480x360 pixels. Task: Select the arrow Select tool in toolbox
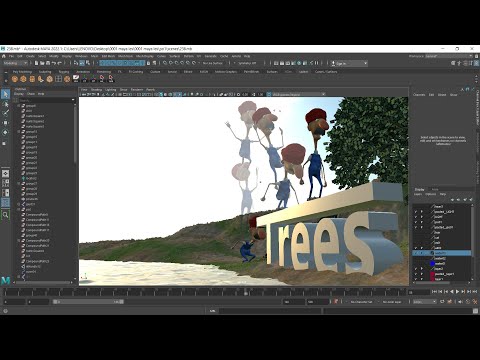(5, 94)
